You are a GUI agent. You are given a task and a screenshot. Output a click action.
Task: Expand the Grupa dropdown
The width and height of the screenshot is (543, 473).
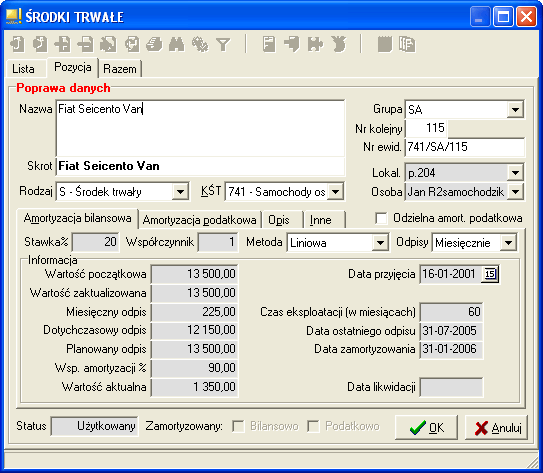515,110
